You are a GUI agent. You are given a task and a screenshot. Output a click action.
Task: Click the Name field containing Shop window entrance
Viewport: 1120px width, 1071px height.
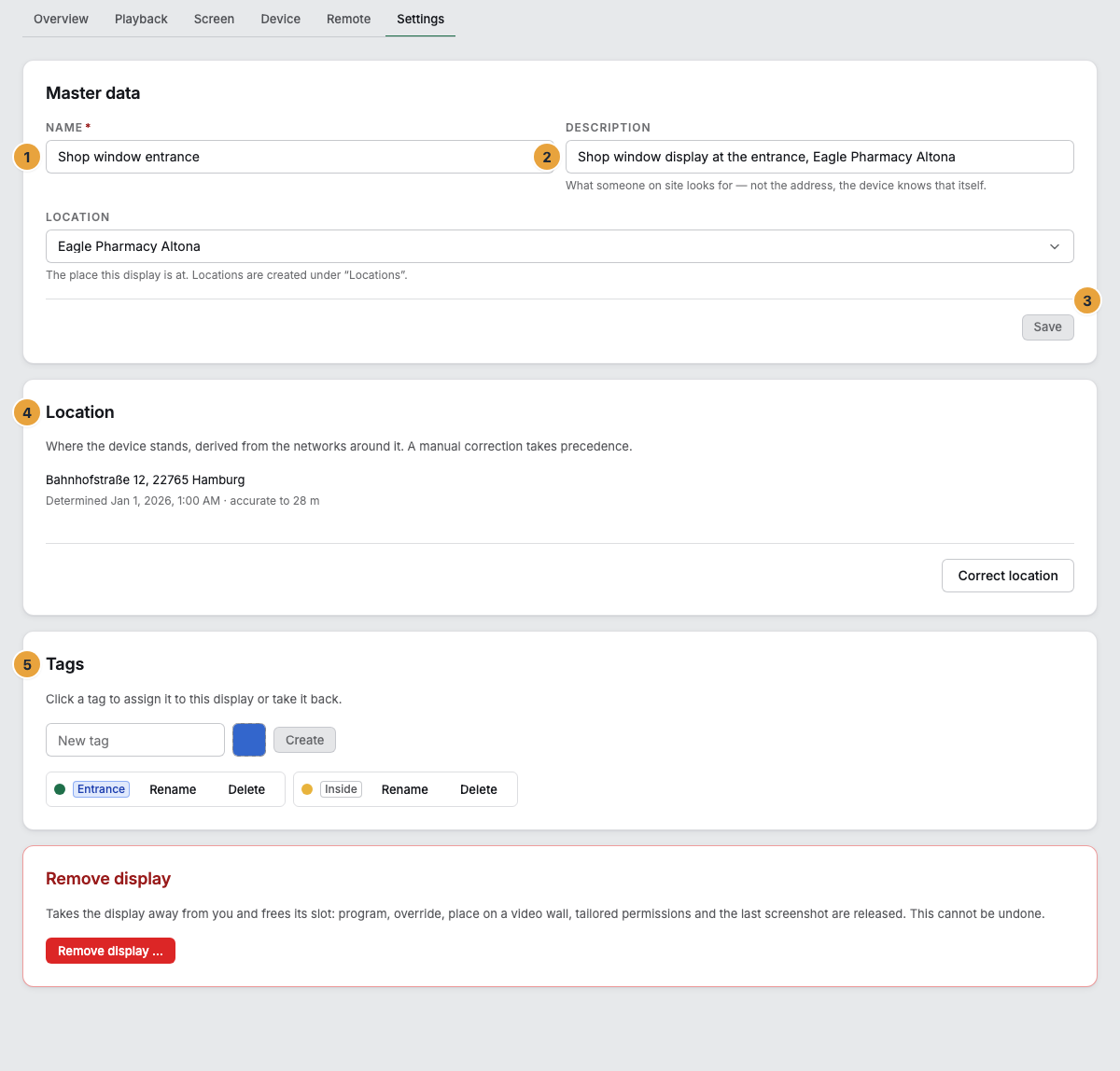300,157
